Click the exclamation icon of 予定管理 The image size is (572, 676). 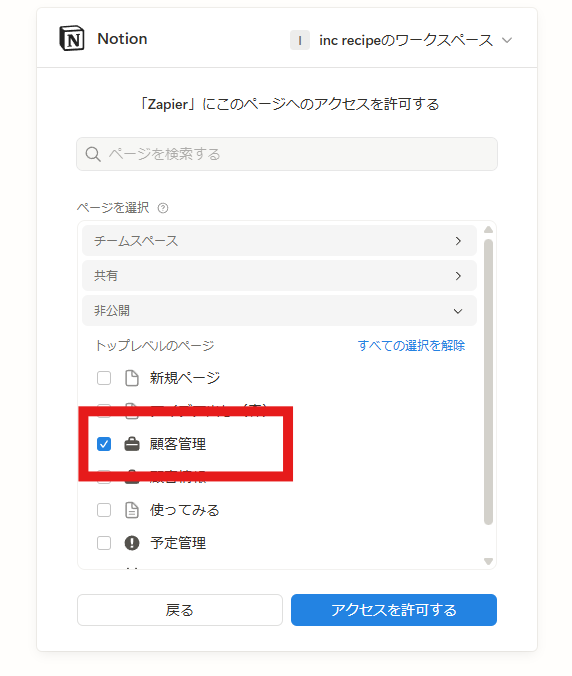point(131,543)
